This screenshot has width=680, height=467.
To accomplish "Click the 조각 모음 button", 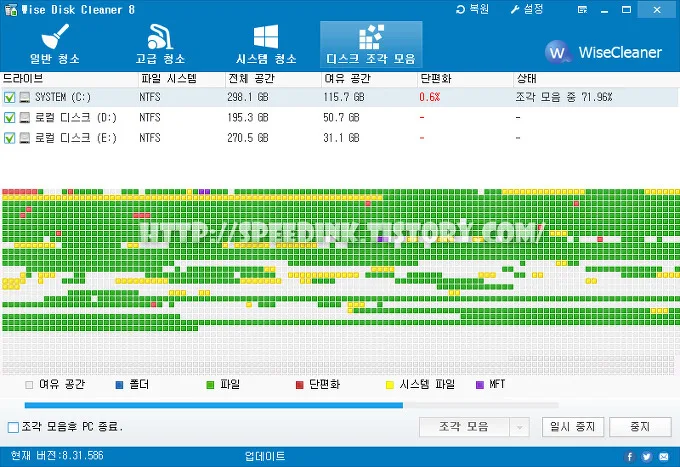I will point(464,427).
